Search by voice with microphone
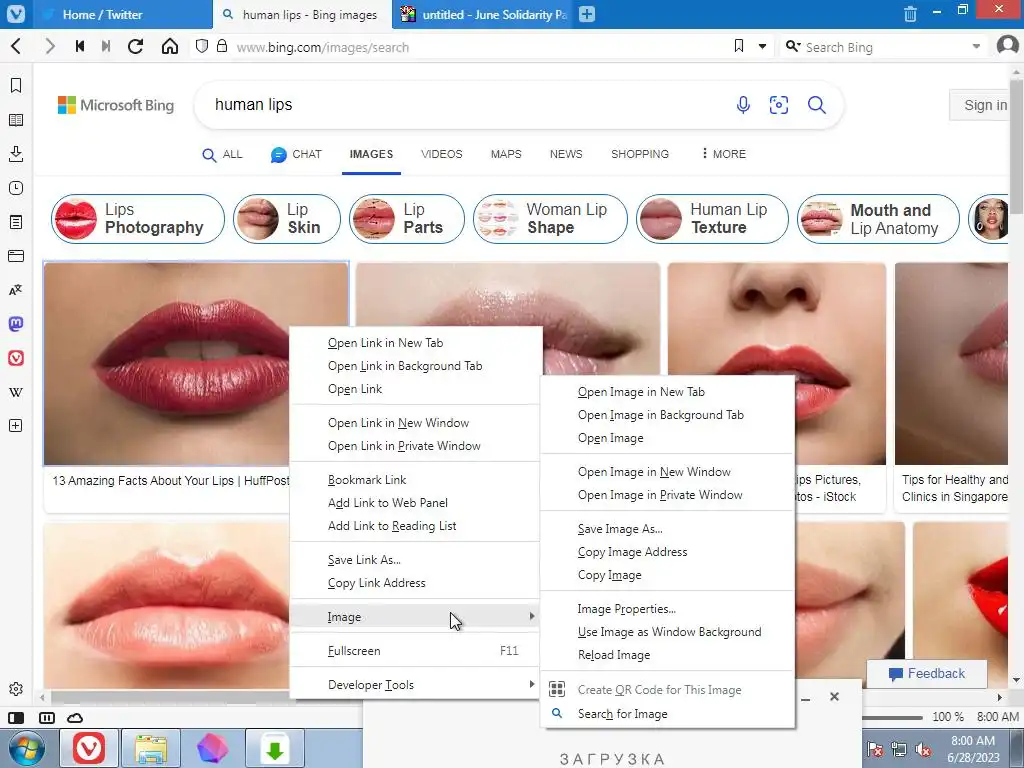This screenshot has width=1024, height=768. tap(743, 104)
